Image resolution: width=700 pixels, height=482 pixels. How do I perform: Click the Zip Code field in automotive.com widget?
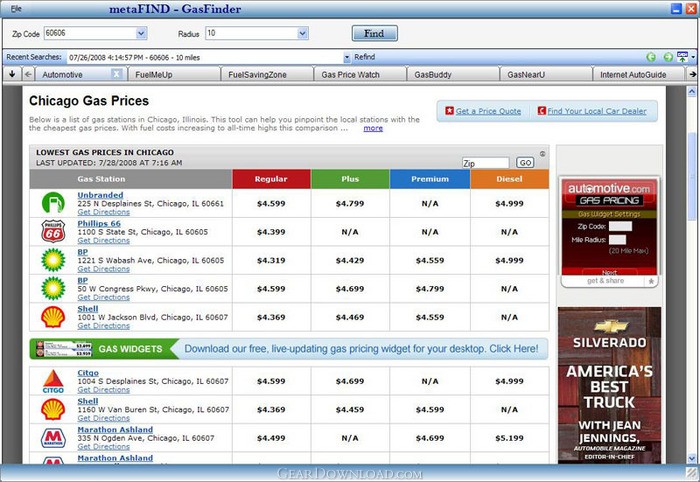pos(620,226)
